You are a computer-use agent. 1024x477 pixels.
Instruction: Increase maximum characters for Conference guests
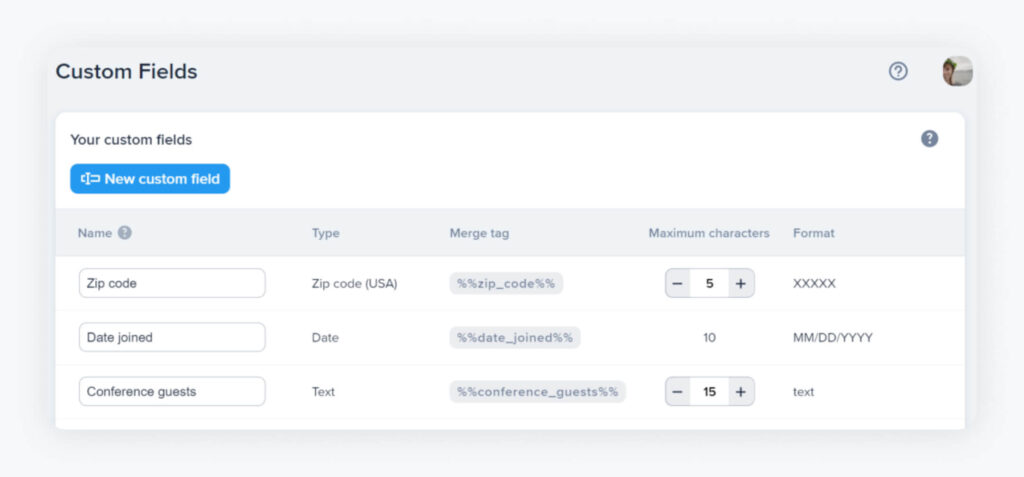coord(740,391)
